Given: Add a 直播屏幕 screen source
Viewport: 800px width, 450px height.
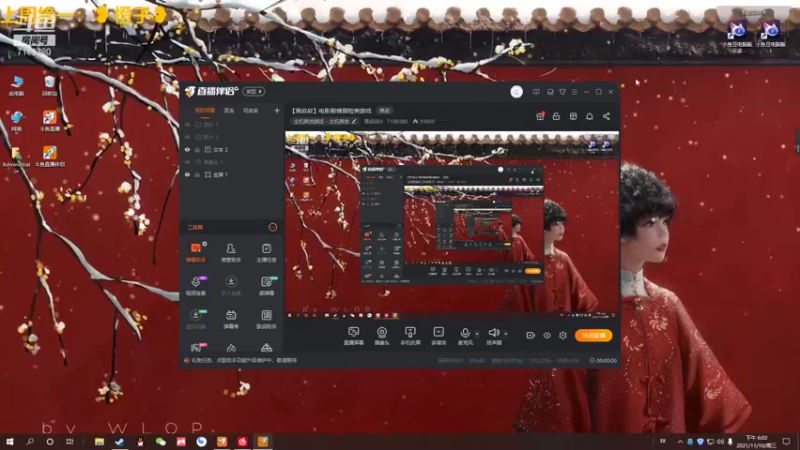Looking at the screenshot, I should pos(354,336).
